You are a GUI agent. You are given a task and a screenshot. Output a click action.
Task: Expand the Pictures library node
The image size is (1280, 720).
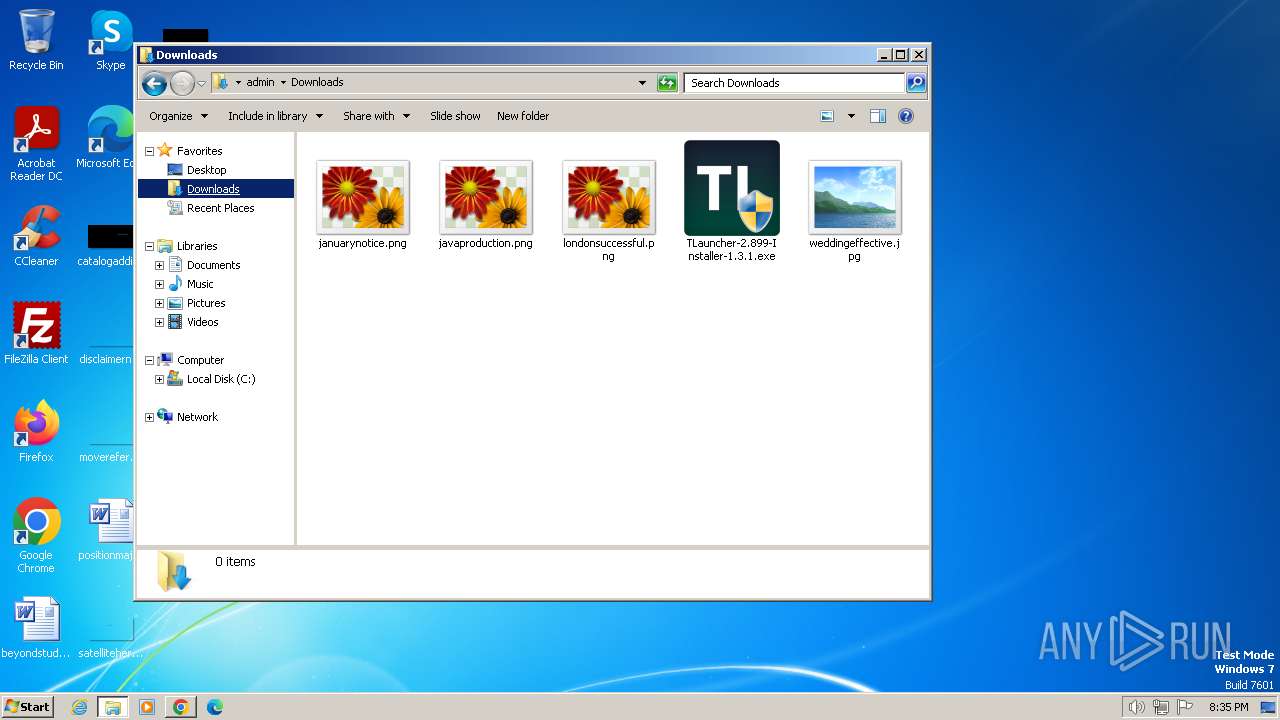(159, 303)
